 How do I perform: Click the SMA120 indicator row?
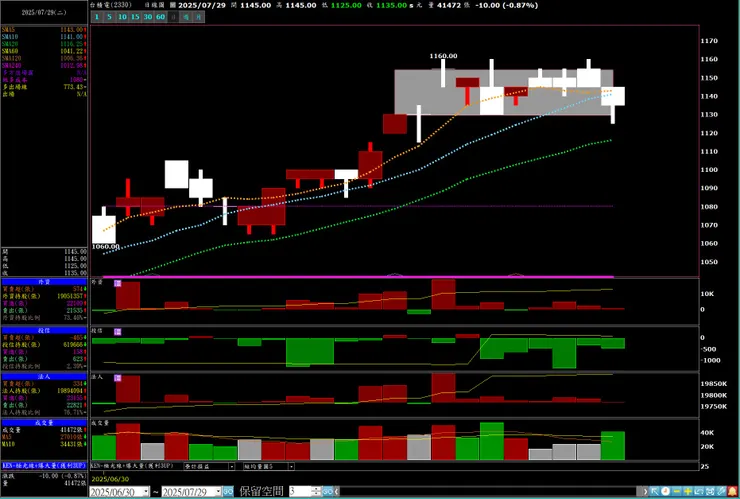point(44,59)
